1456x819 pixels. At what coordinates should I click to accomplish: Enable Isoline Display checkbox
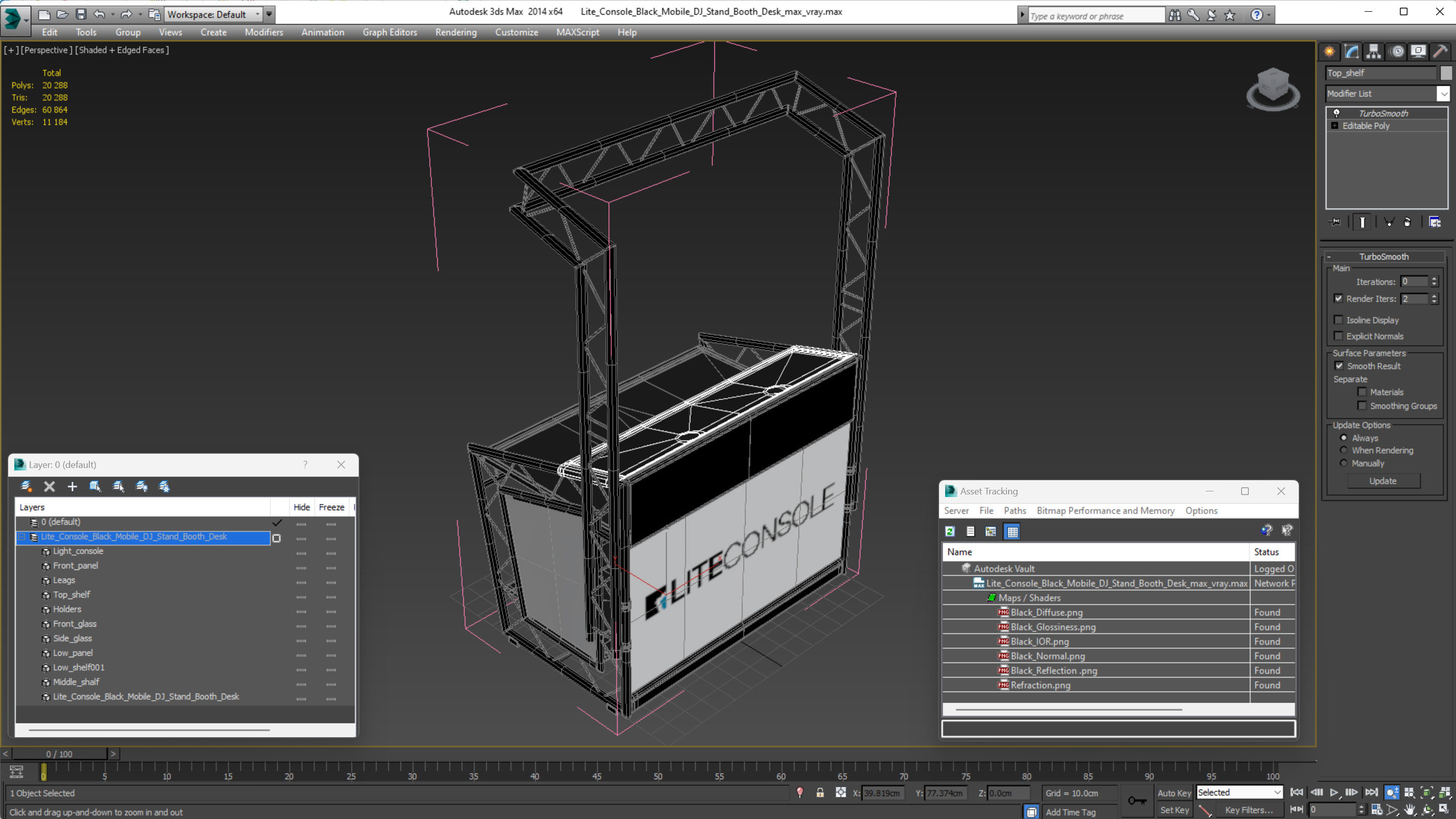point(1339,320)
